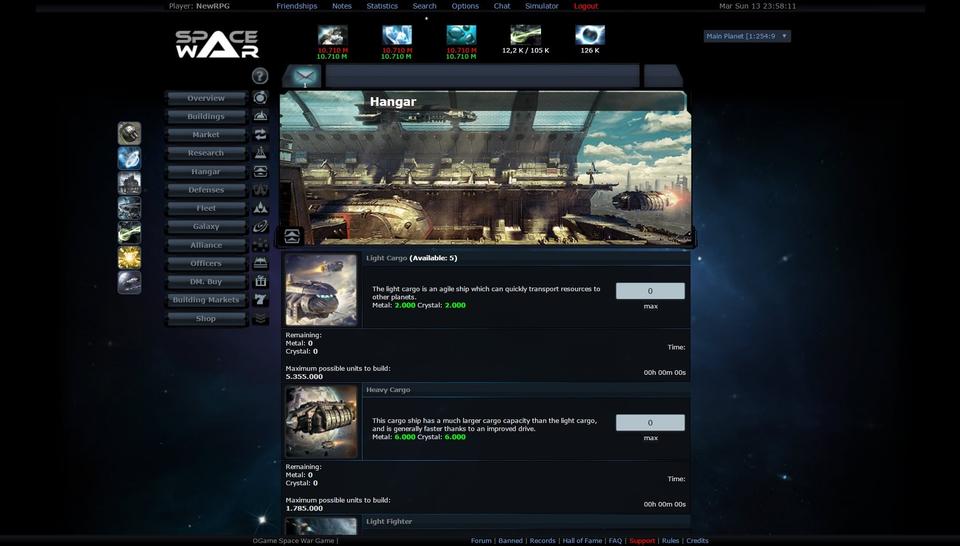The image size is (960, 546).
Task: Open the Galaxy menu button
Action: pos(206,226)
